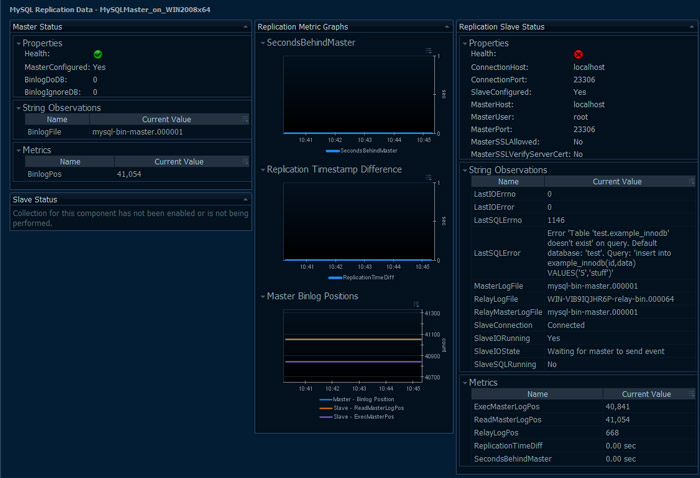700x478 pixels.
Task: Select the ConnectionPort value 23306
Action: click(x=584, y=79)
